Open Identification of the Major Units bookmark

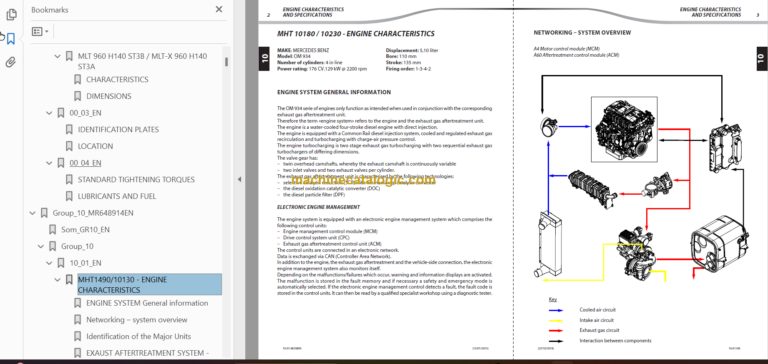(x=139, y=336)
